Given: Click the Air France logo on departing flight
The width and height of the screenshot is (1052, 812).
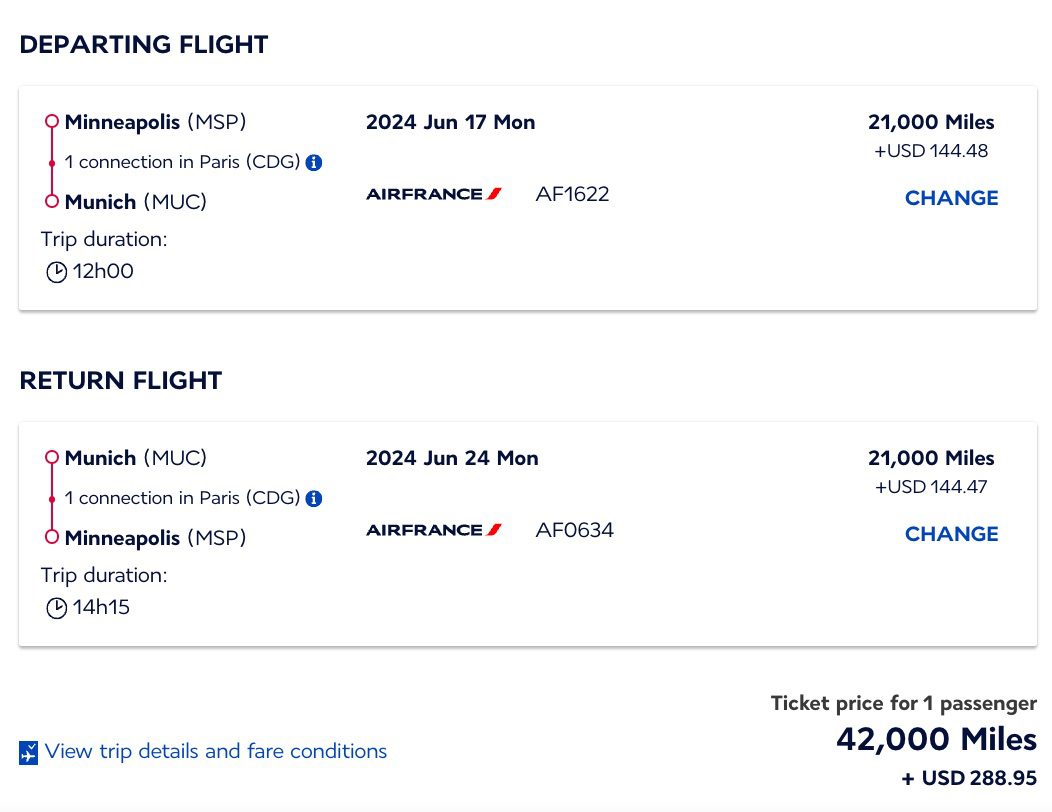Looking at the screenshot, I should click(x=433, y=194).
